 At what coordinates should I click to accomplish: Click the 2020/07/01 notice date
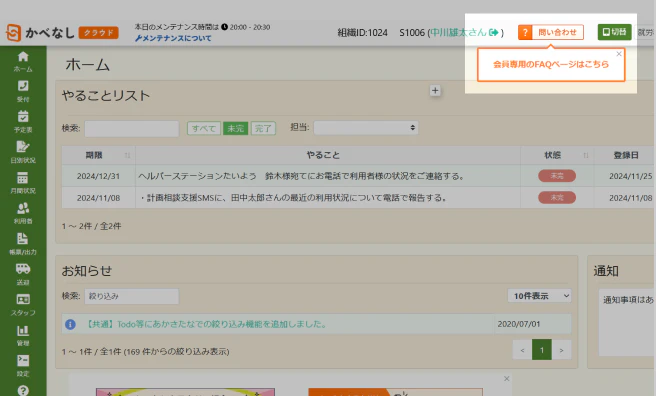point(519,324)
